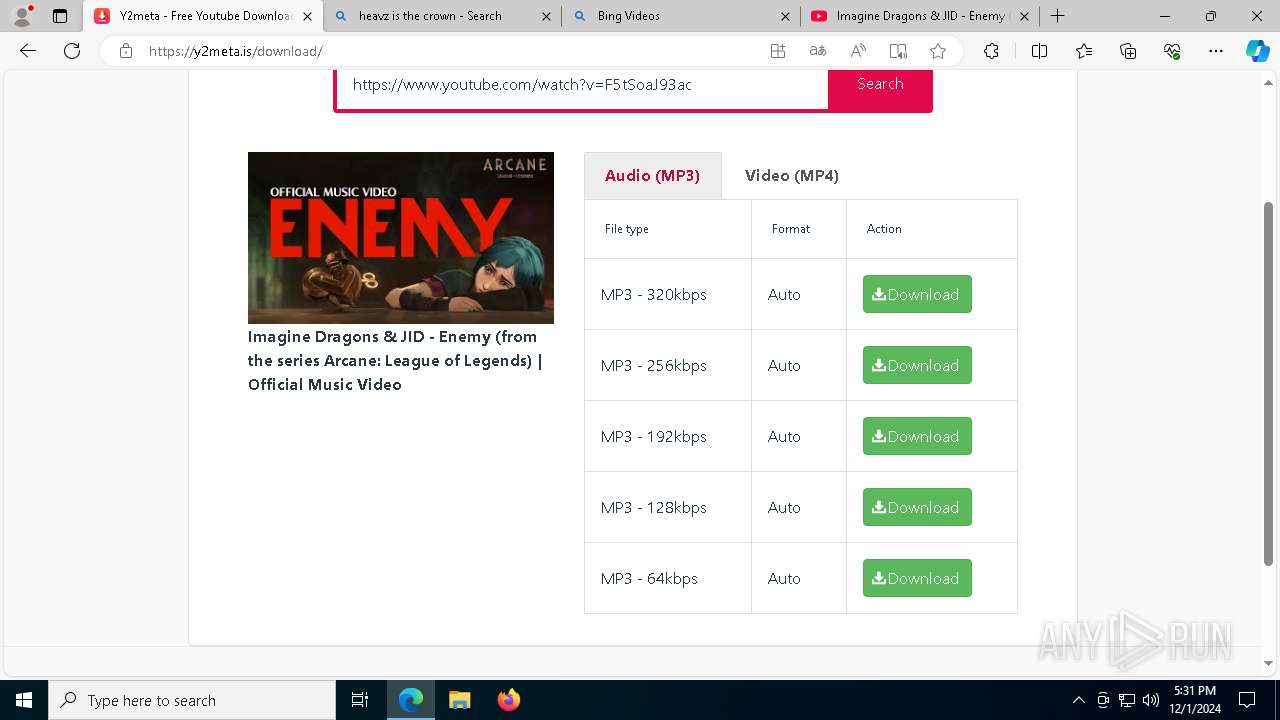Click the MP3 - 320kbps file type text
This screenshot has height=720, width=1280.
point(654,295)
